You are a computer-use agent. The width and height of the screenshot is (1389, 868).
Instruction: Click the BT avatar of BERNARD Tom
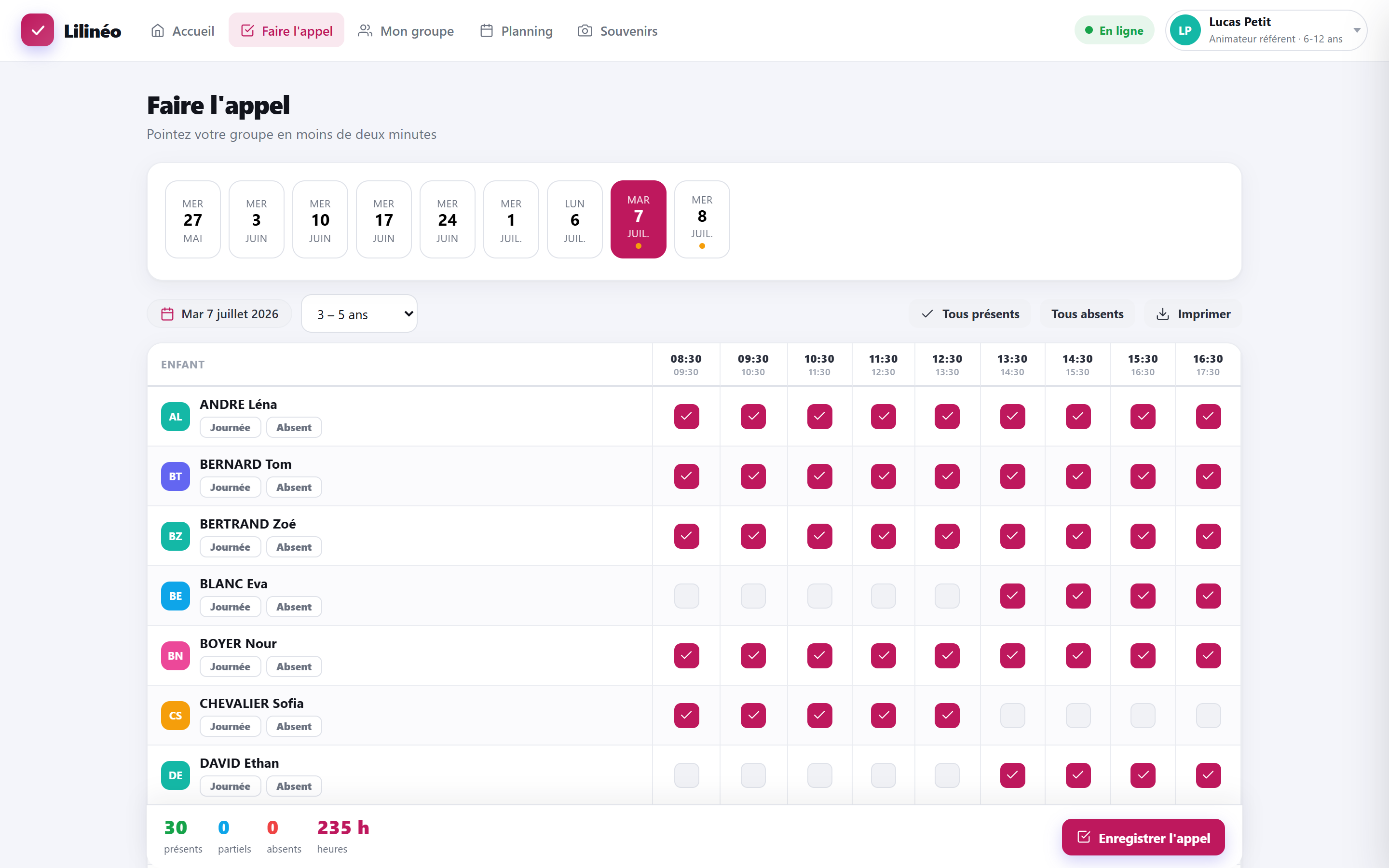point(175,476)
